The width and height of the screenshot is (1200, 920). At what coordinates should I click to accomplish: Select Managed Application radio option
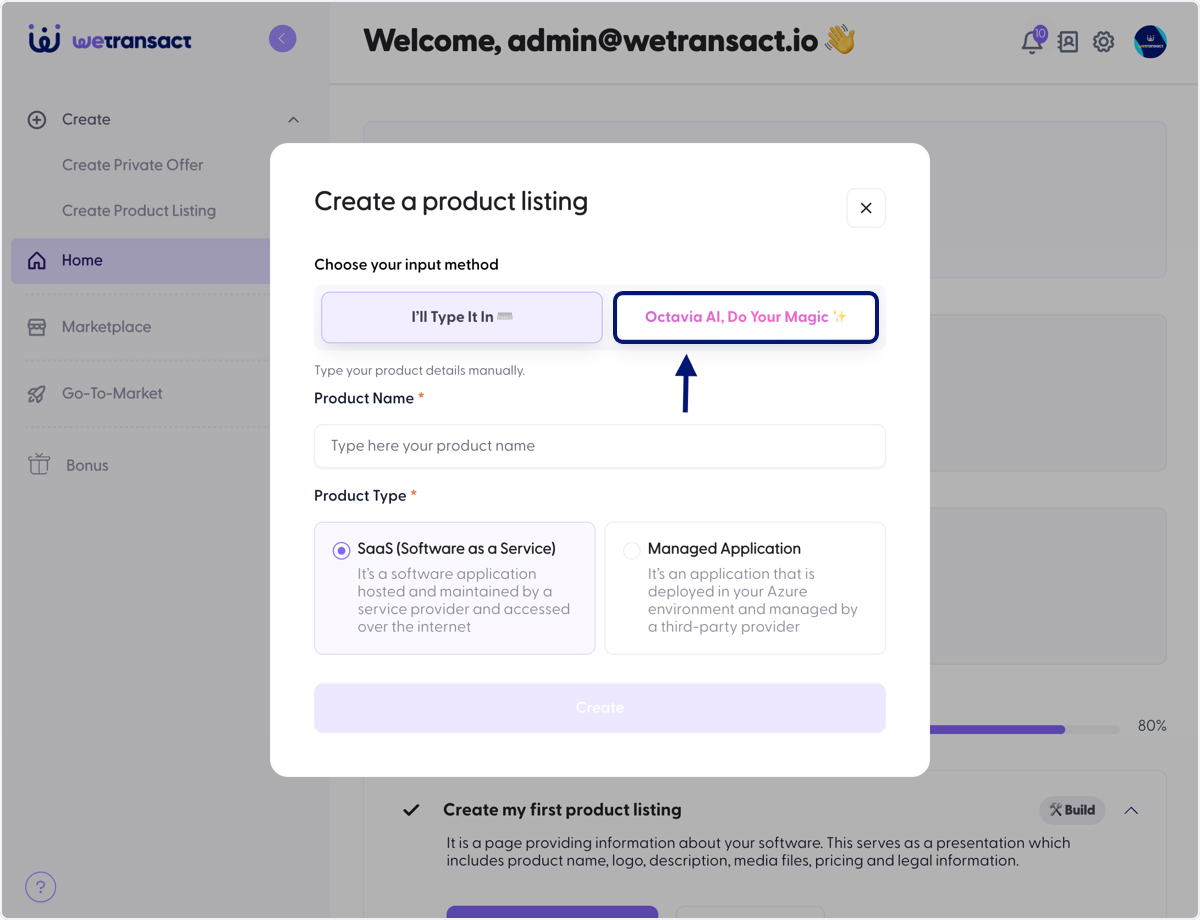pyautogui.click(x=632, y=551)
